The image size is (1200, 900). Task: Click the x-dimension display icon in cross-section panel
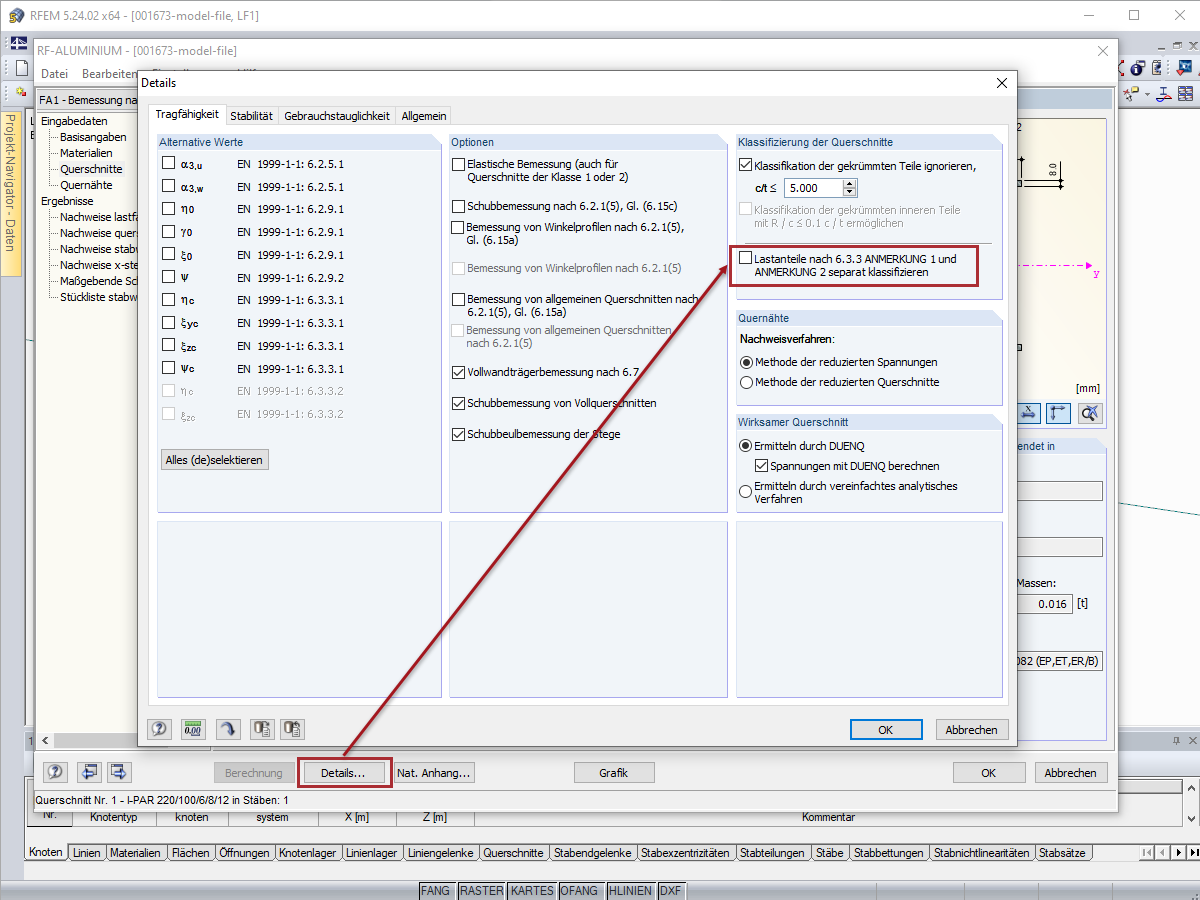tap(1028, 413)
